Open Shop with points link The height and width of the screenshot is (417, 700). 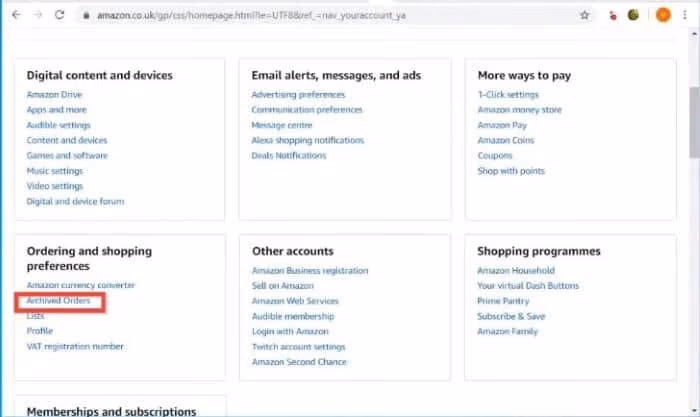[511, 171]
